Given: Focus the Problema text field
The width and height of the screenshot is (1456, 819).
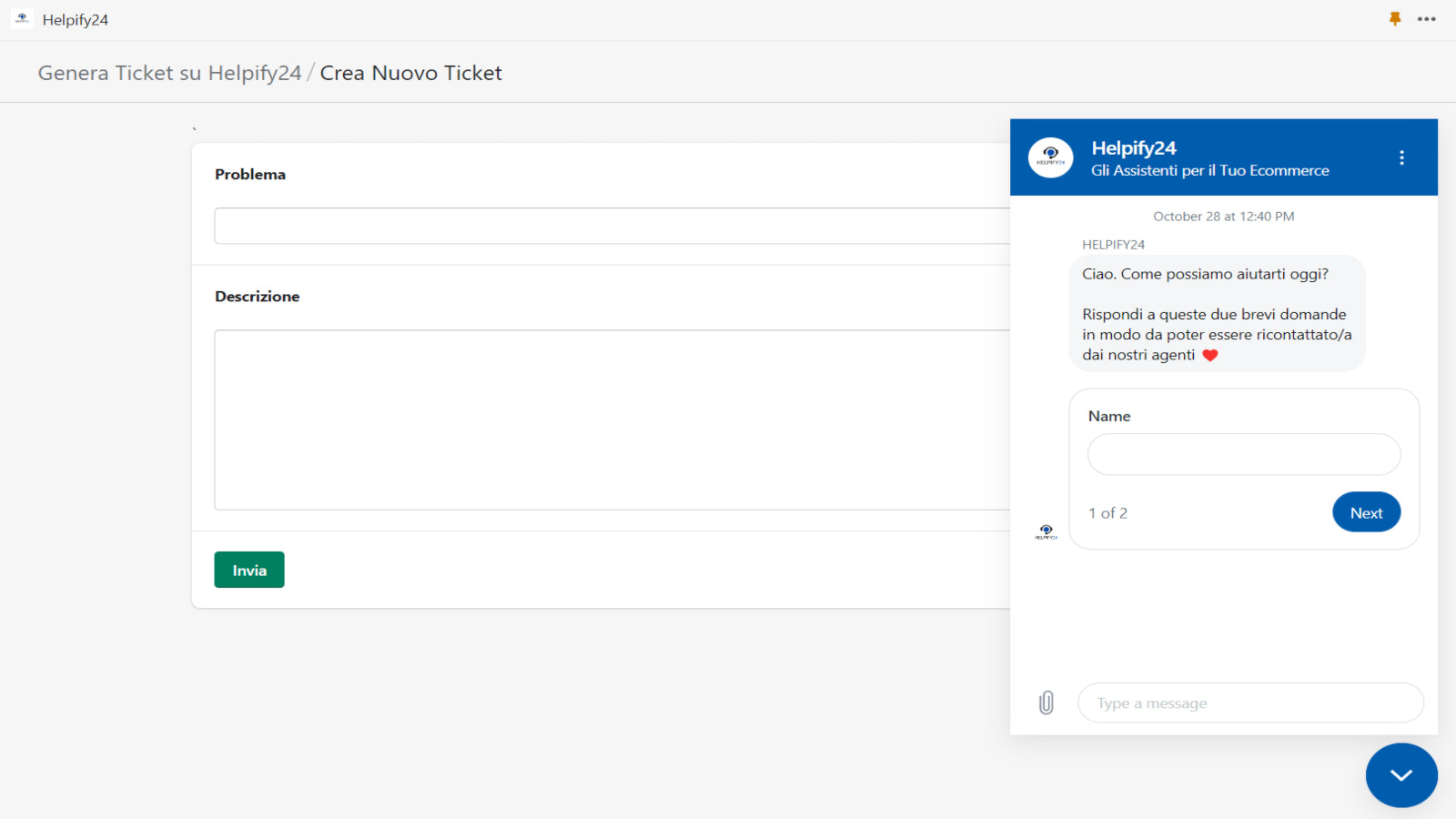Looking at the screenshot, I should tap(612, 226).
